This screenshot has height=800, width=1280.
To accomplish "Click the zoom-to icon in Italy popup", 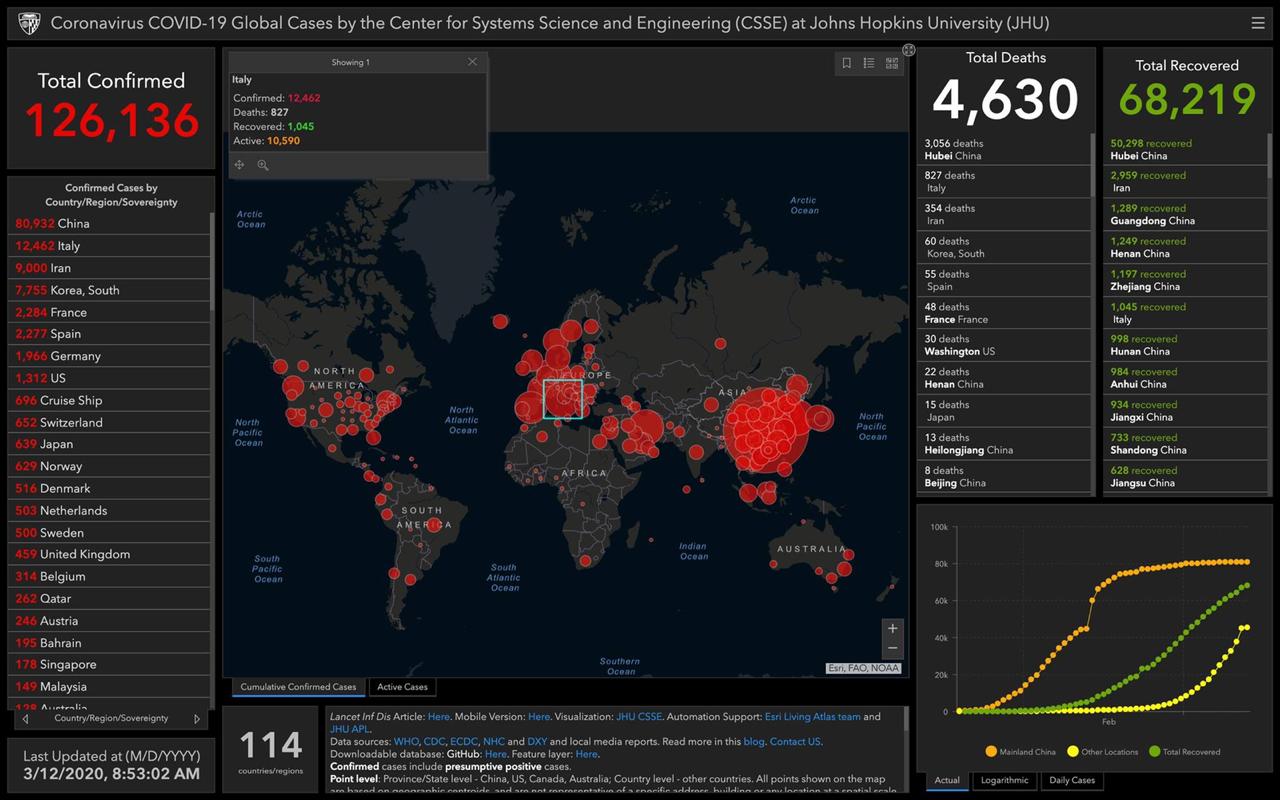I will click(263, 165).
